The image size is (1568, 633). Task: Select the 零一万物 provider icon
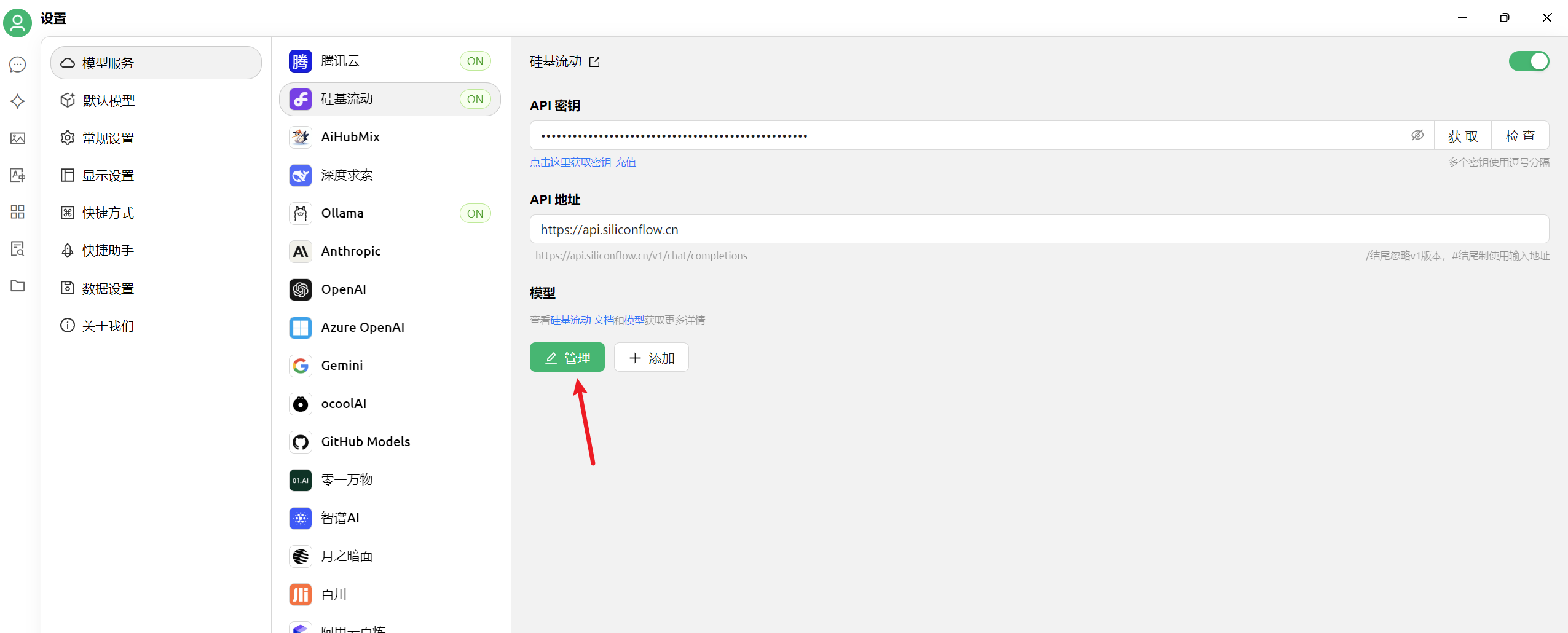301,480
